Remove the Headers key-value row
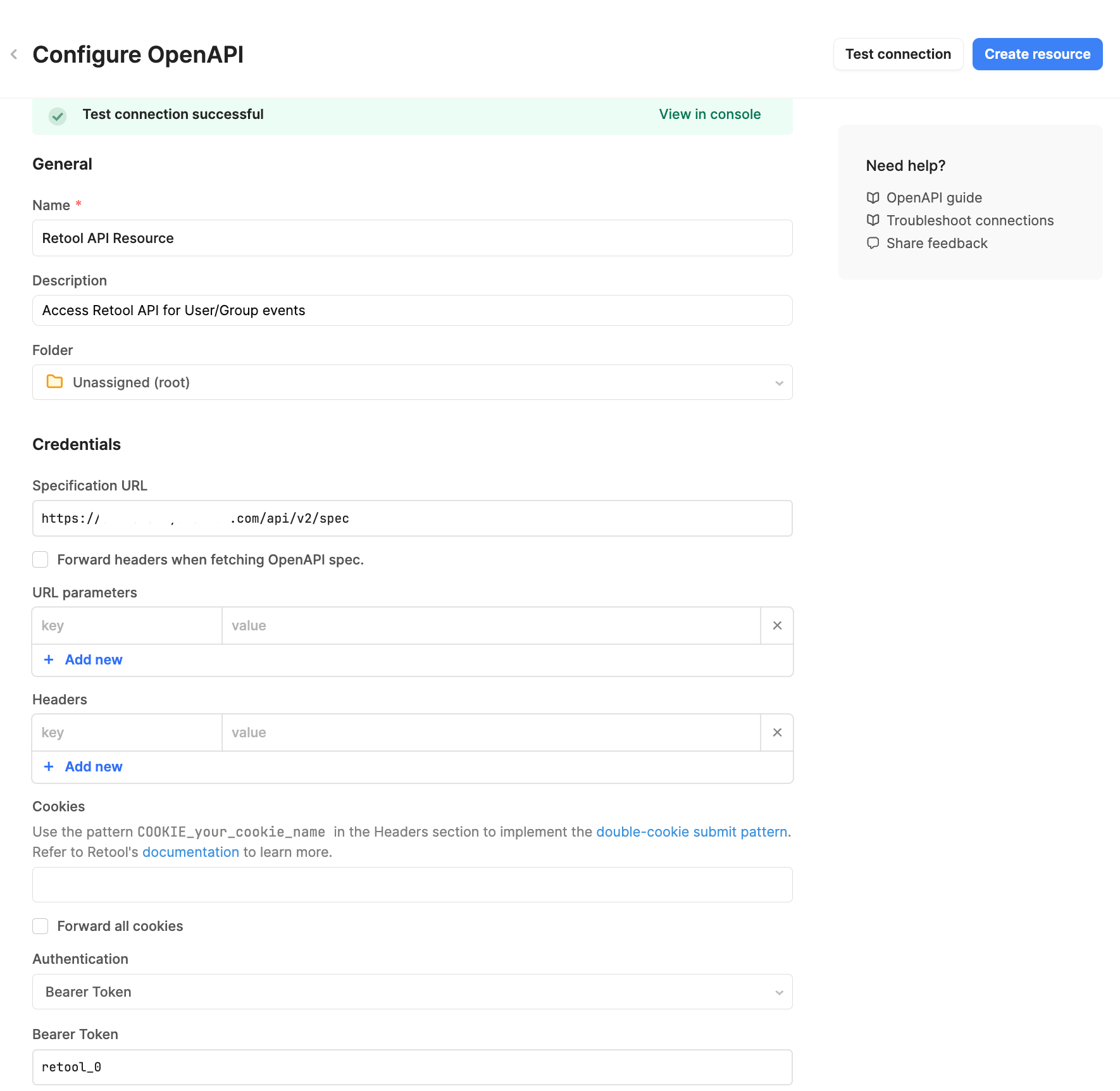Image resolution: width=1120 pixels, height=1091 pixels. click(x=777, y=732)
